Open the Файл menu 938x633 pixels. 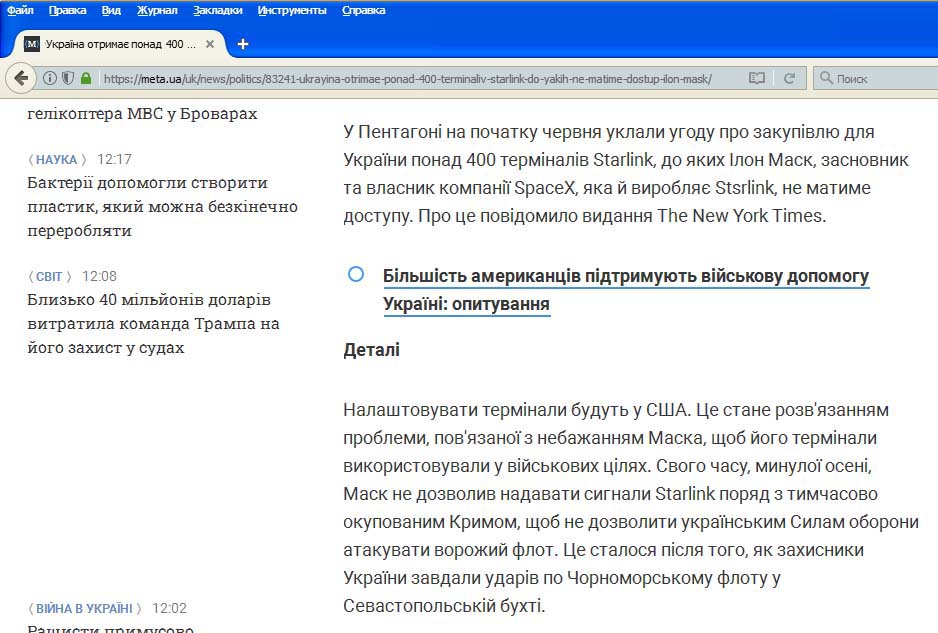tap(20, 10)
